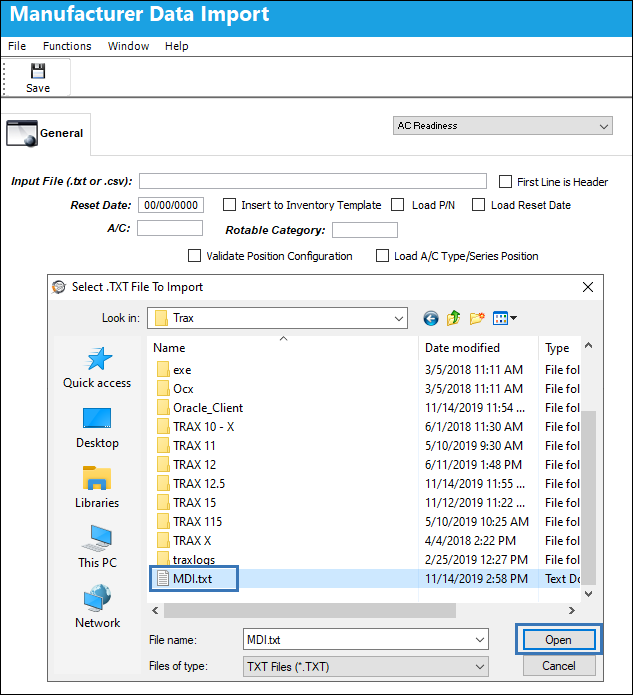Click the vertical scrollbar thumb in file list
The width and height of the screenshot is (633, 695).
click(x=588, y=497)
